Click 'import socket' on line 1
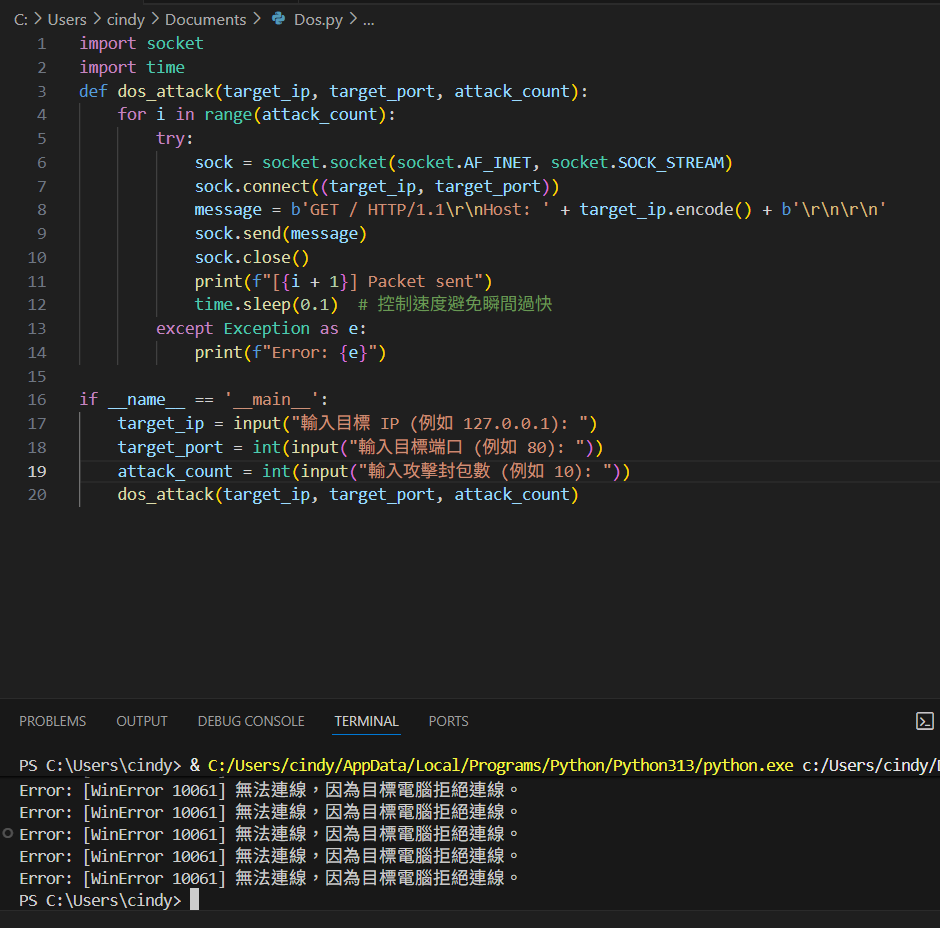The width and height of the screenshot is (940, 928). pos(141,44)
